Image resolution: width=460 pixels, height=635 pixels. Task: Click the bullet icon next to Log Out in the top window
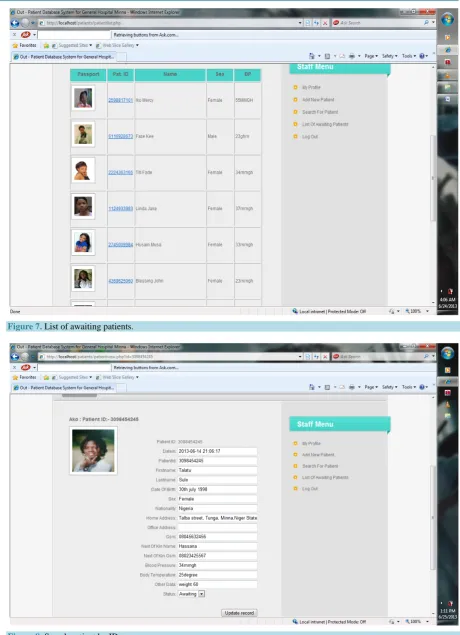[x=295, y=136]
